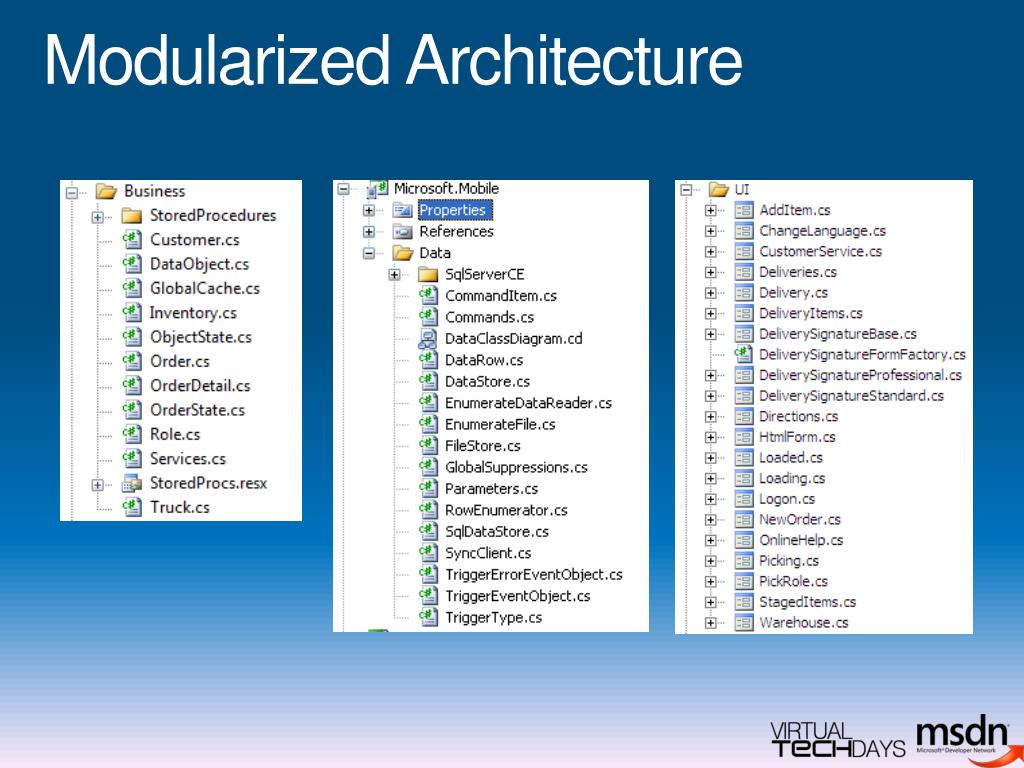
Task: Select Inventory.cs in Business tree
Action: (193, 313)
